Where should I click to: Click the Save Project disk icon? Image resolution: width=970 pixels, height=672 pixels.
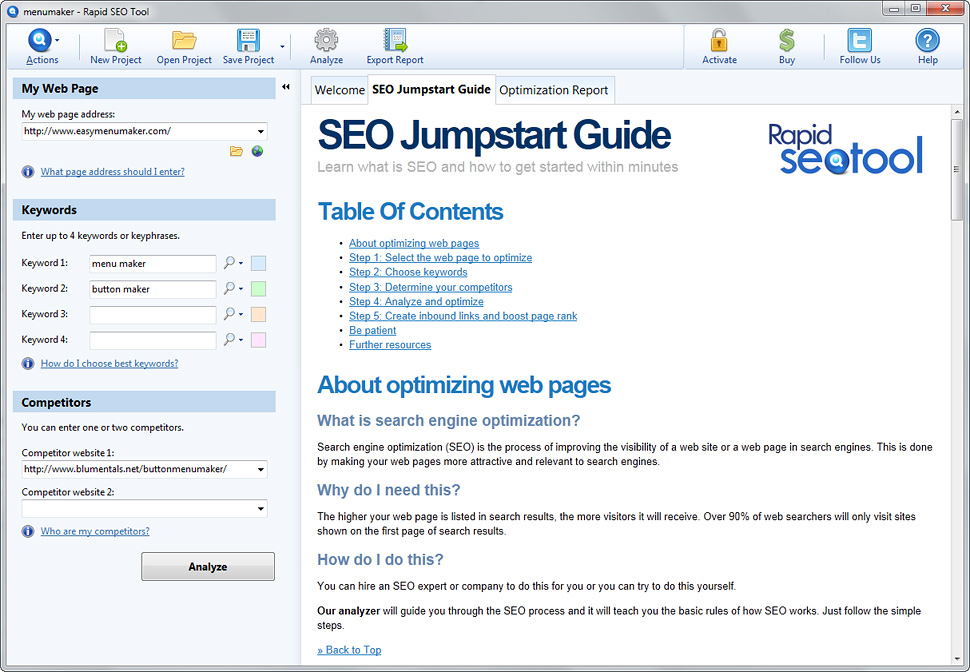pyautogui.click(x=248, y=40)
